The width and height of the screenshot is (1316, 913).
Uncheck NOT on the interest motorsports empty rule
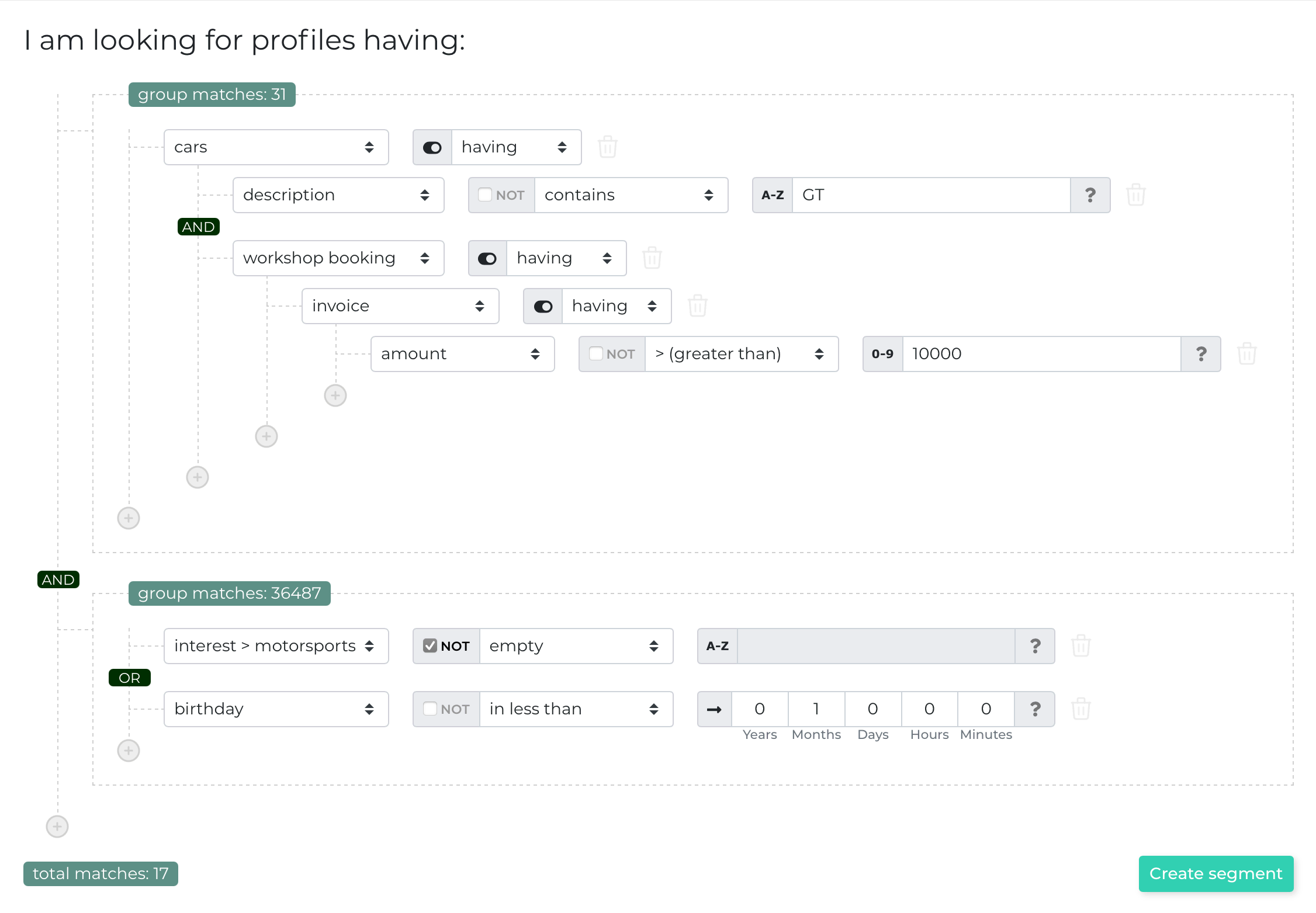pos(431,645)
